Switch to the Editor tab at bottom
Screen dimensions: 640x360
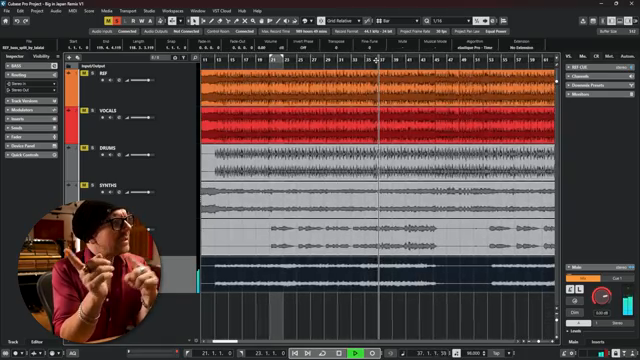click(37, 342)
